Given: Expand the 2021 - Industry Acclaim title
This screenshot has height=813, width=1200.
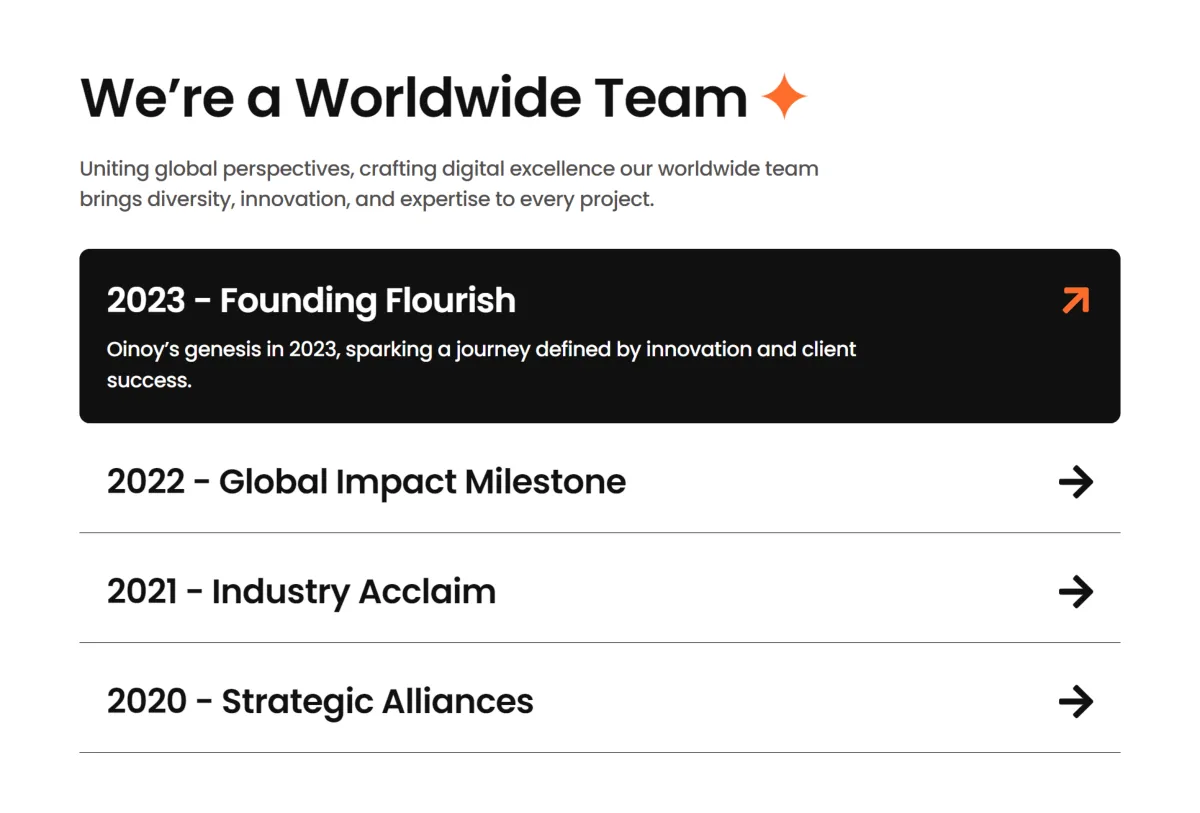Looking at the screenshot, I should (301, 592).
